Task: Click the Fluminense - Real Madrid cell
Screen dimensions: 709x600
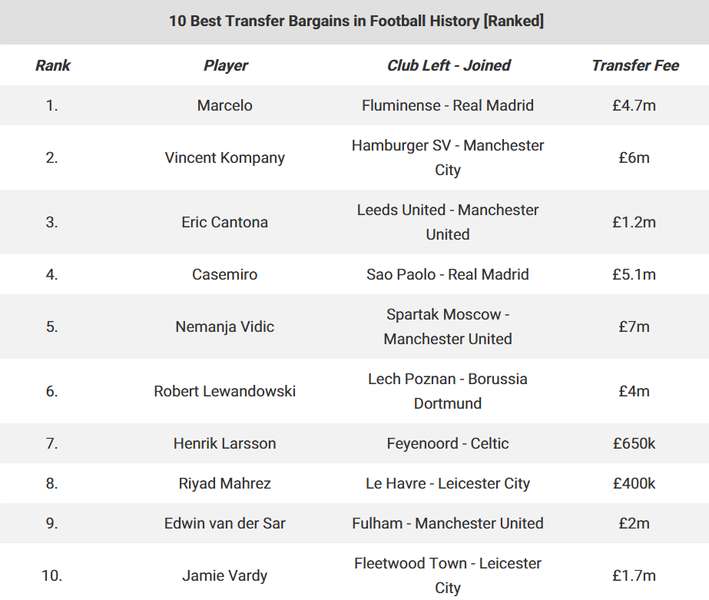Action: (x=448, y=105)
